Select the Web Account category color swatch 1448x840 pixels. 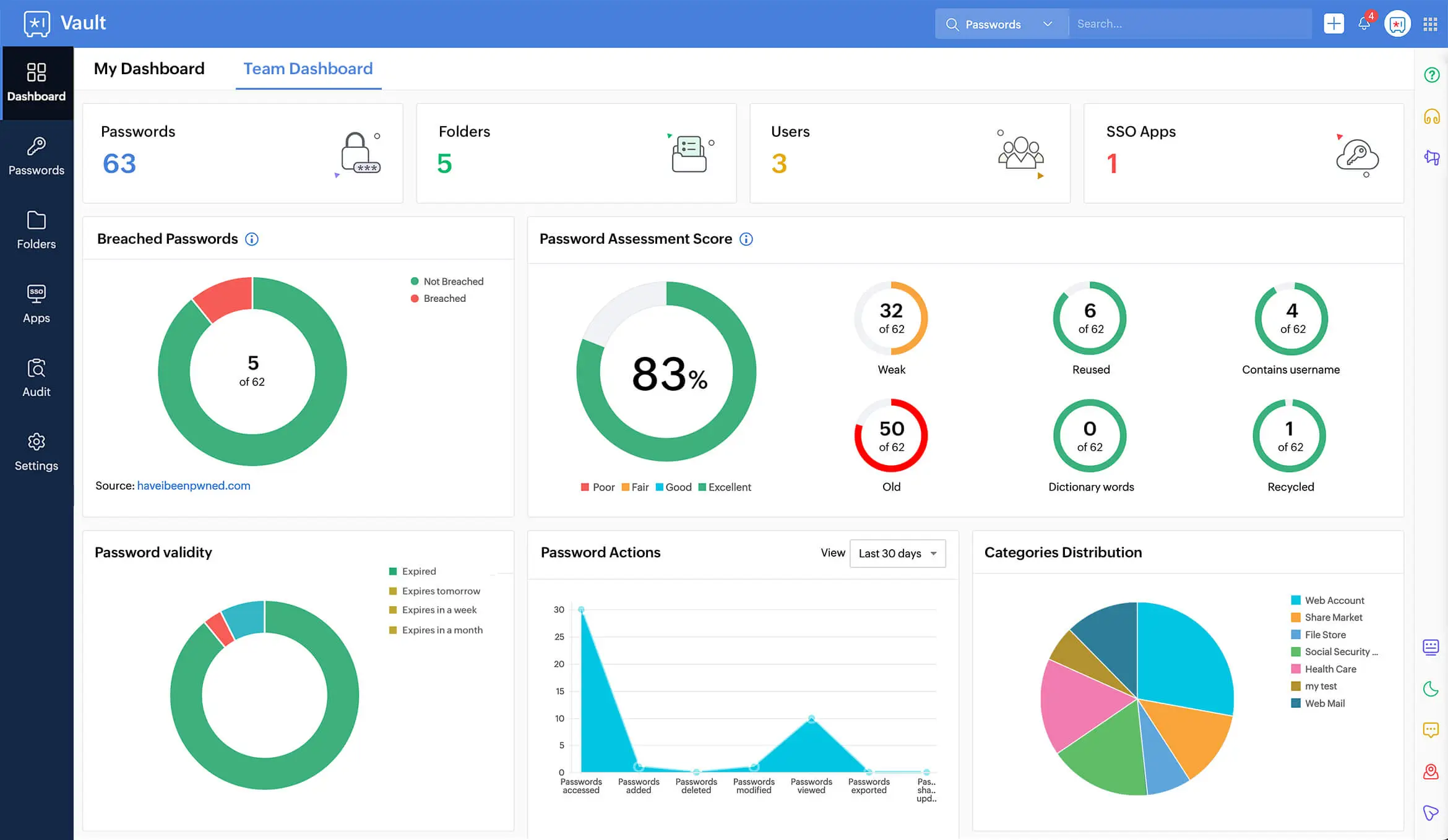(1294, 600)
